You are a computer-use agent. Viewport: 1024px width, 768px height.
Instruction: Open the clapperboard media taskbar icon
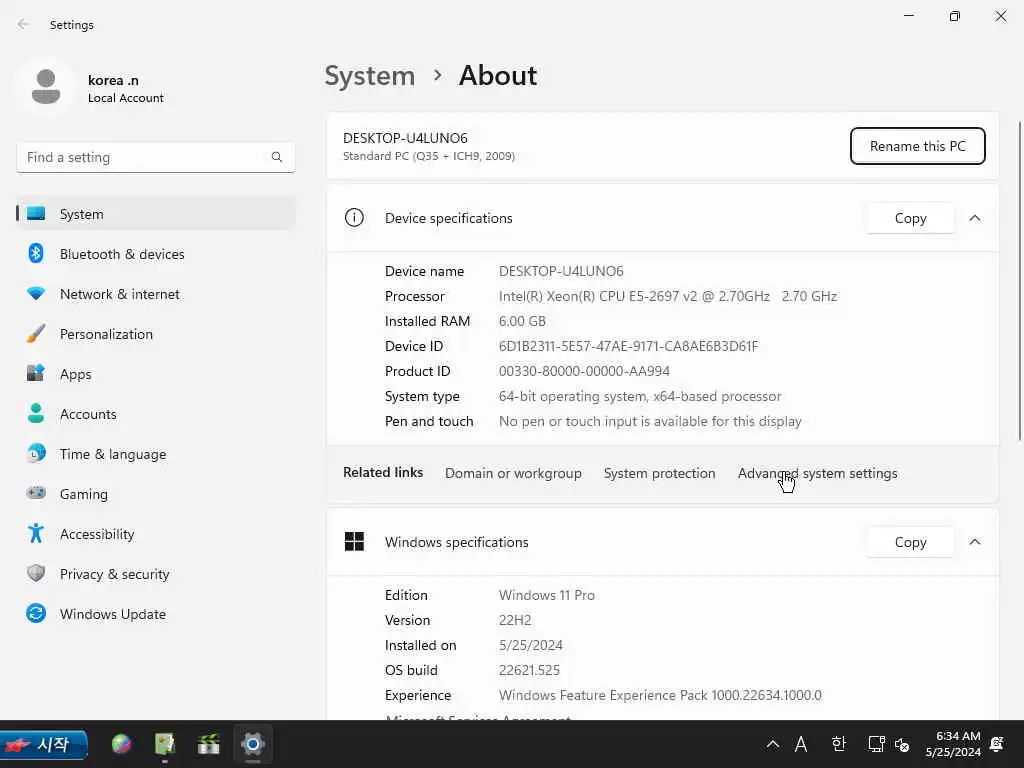point(208,744)
